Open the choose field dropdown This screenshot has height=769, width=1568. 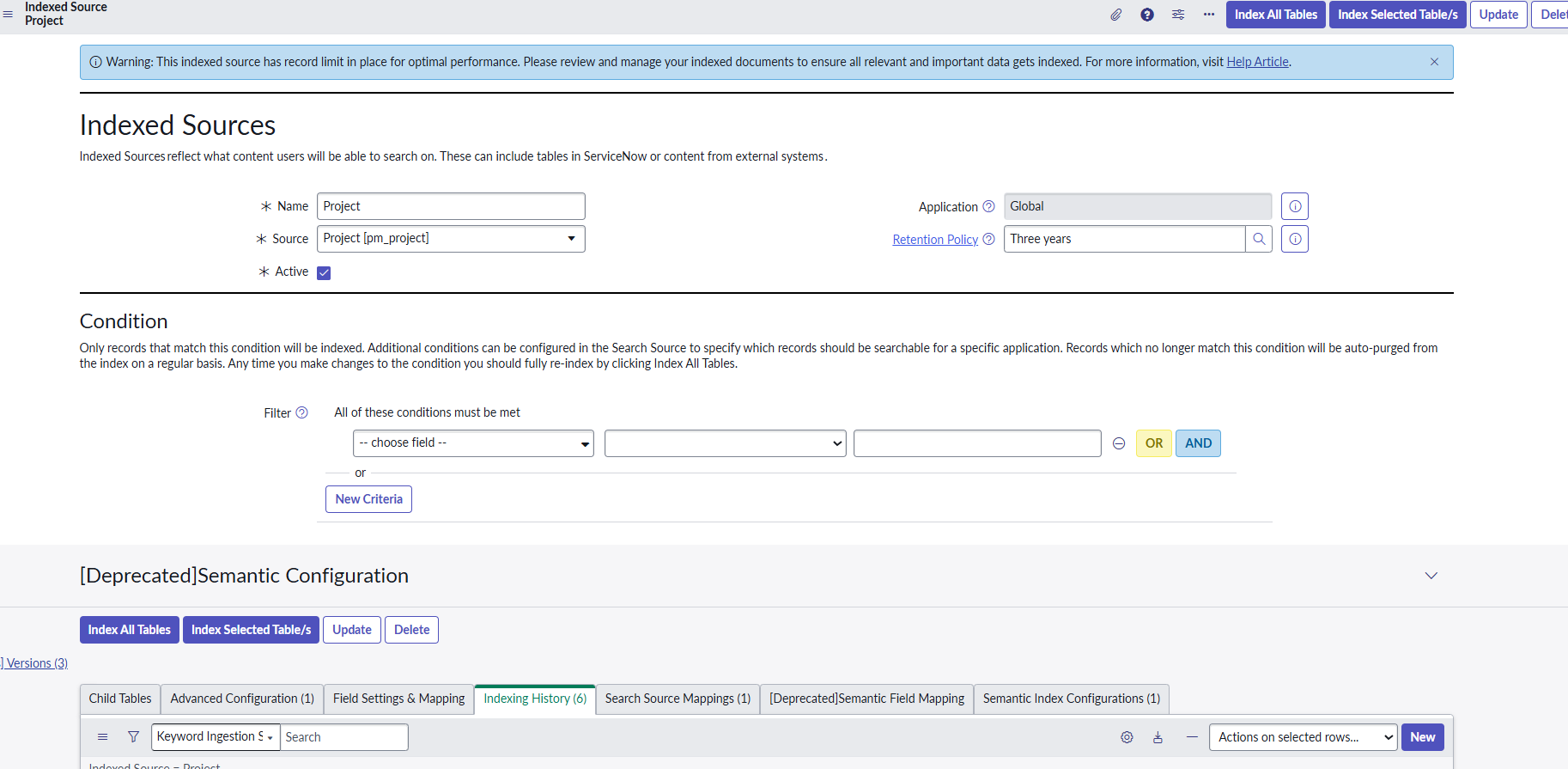(472, 443)
